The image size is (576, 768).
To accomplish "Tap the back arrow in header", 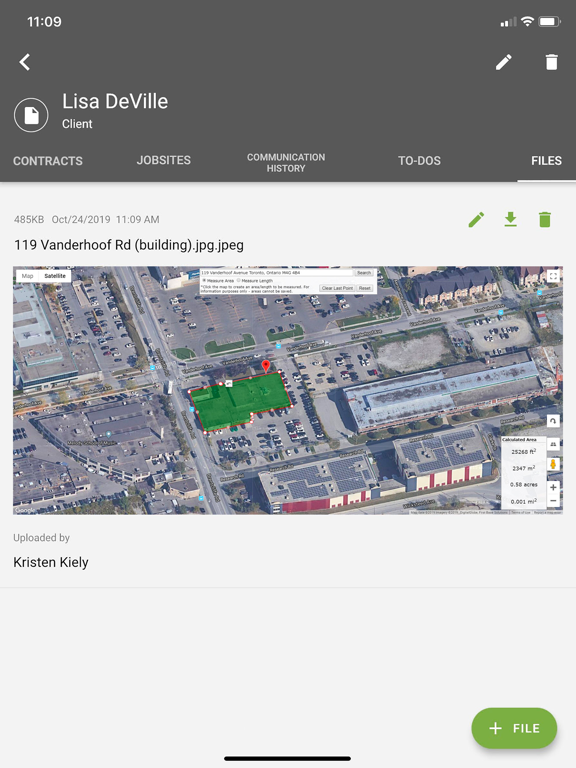I will (24, 62).
